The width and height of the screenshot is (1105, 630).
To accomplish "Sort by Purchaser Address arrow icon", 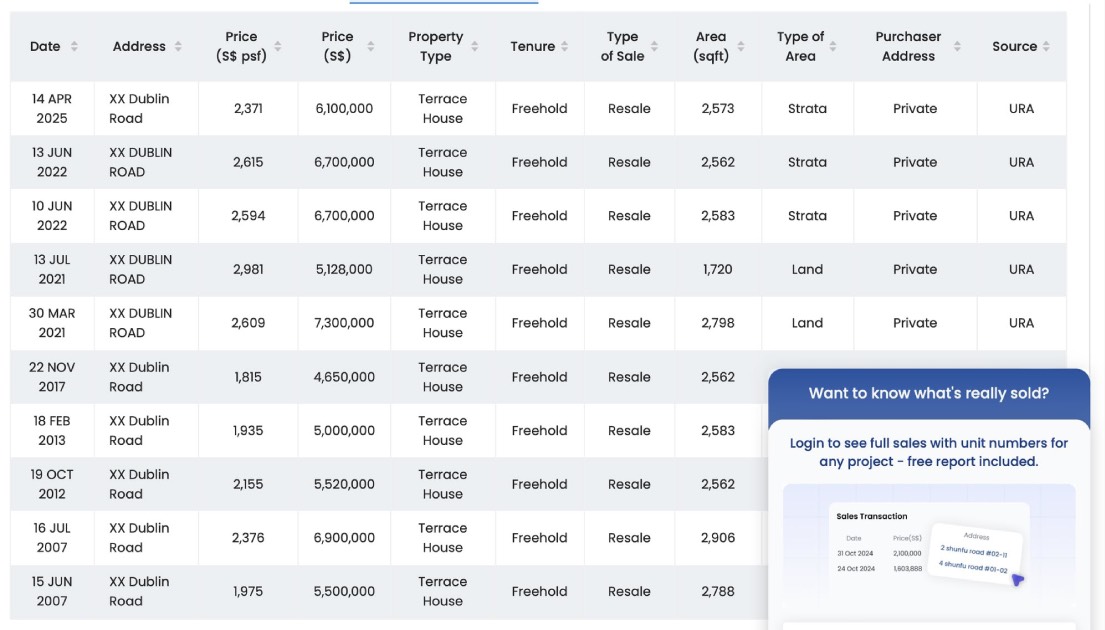I will point(957,47).
